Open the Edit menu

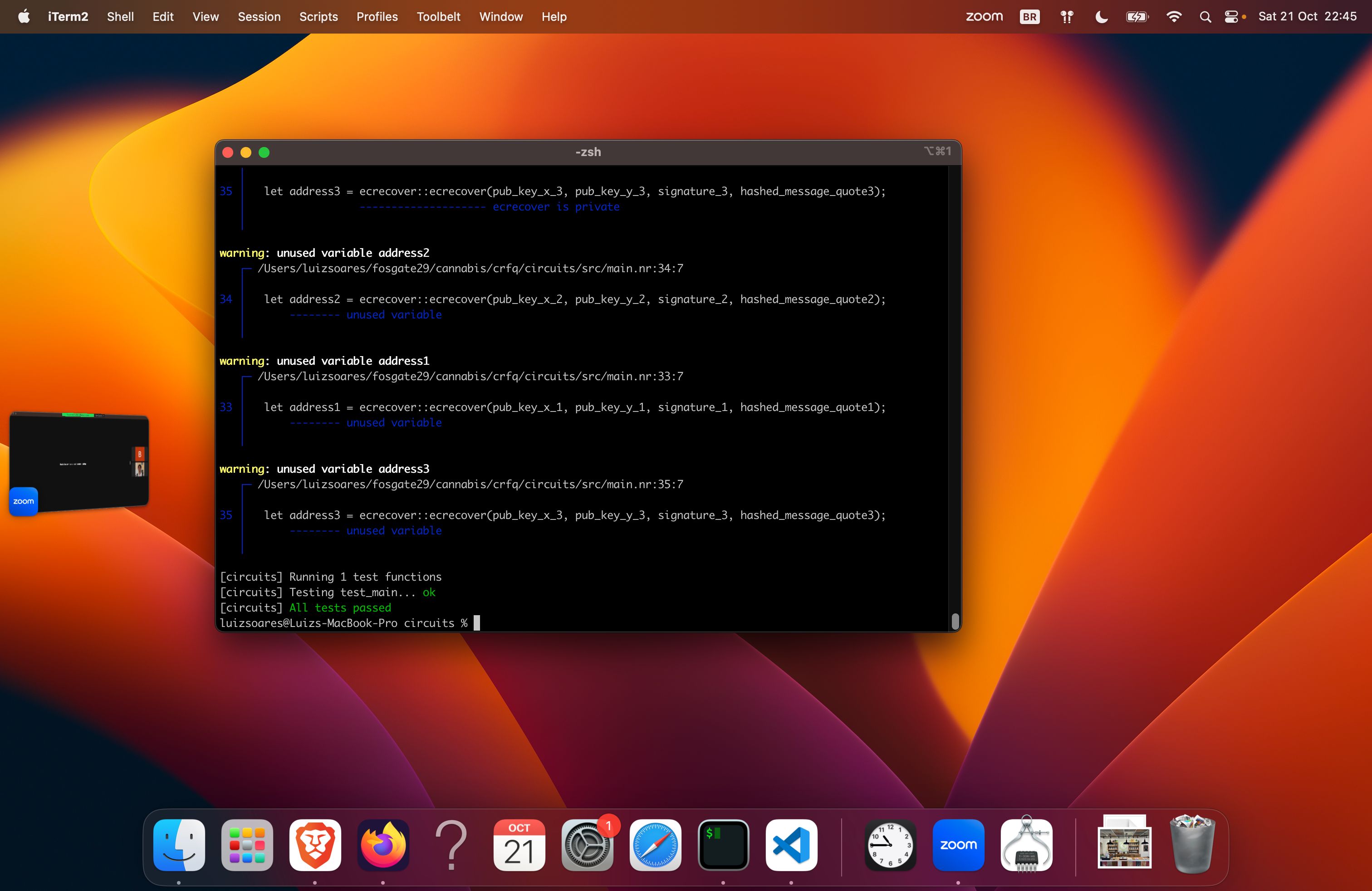[x=162, y=16]
